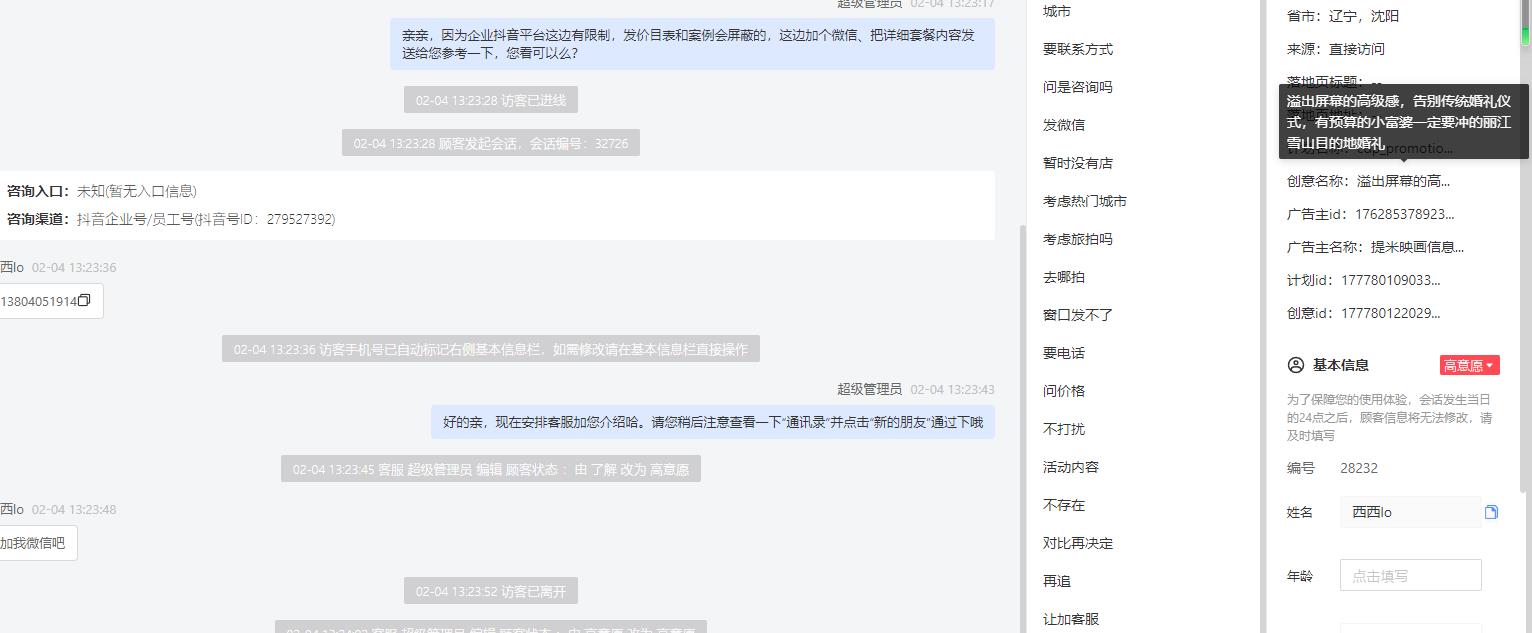Click the 广告主id value
The image size is (1532, 633).
1405,214
